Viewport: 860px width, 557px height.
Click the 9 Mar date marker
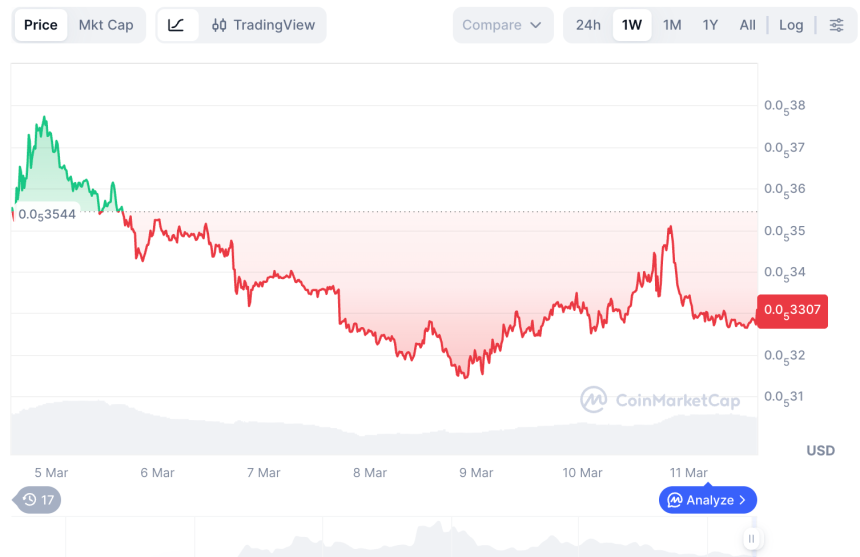click(475, 473)
